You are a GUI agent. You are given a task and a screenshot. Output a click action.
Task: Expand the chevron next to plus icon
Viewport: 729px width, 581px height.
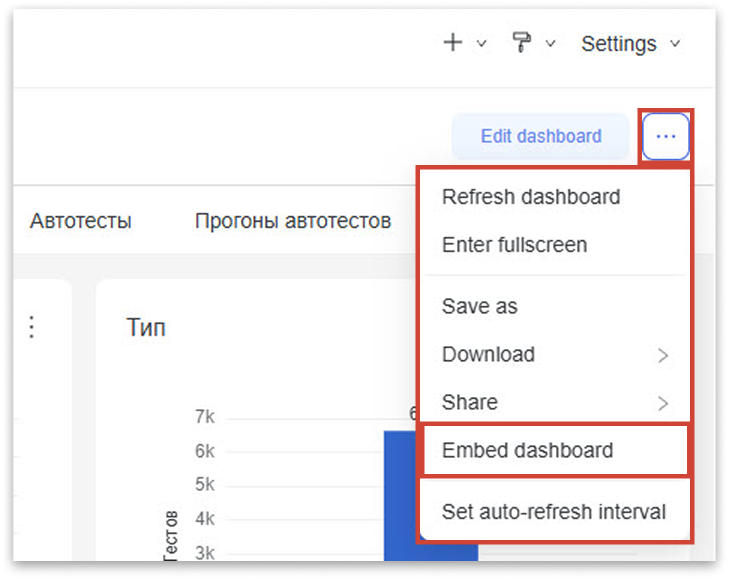(482, 44)
